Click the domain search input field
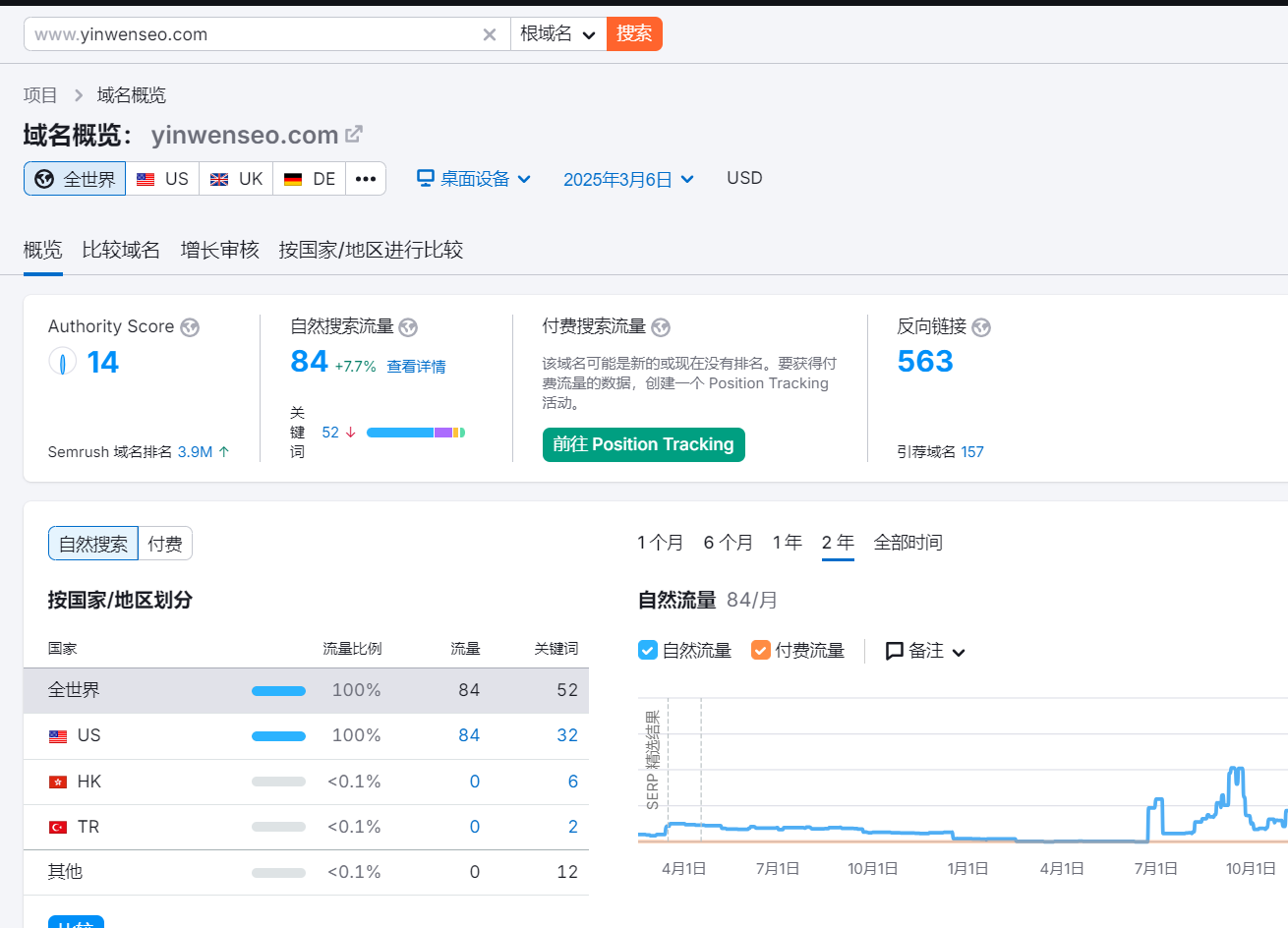This screenshot has height=928, width=1288. click(251, 34)
